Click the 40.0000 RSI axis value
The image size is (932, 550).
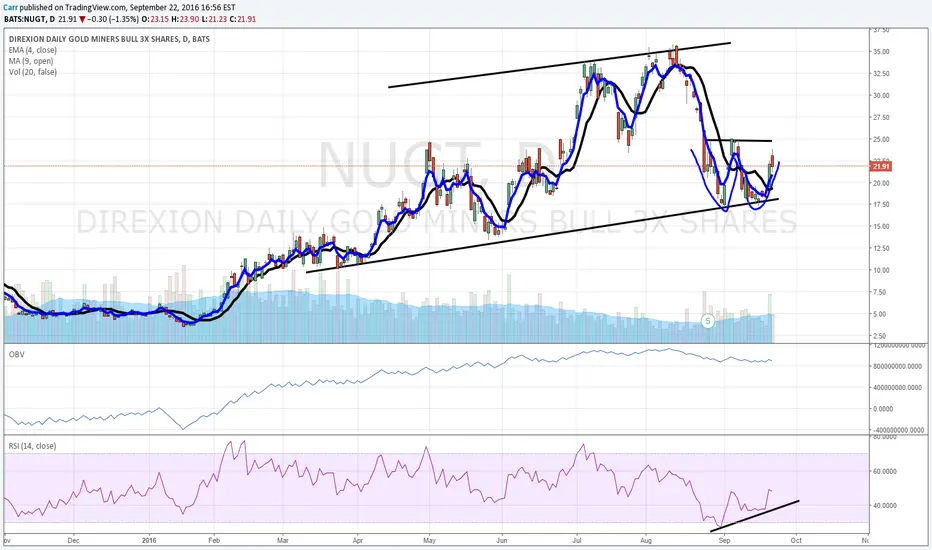coord(884,506)
